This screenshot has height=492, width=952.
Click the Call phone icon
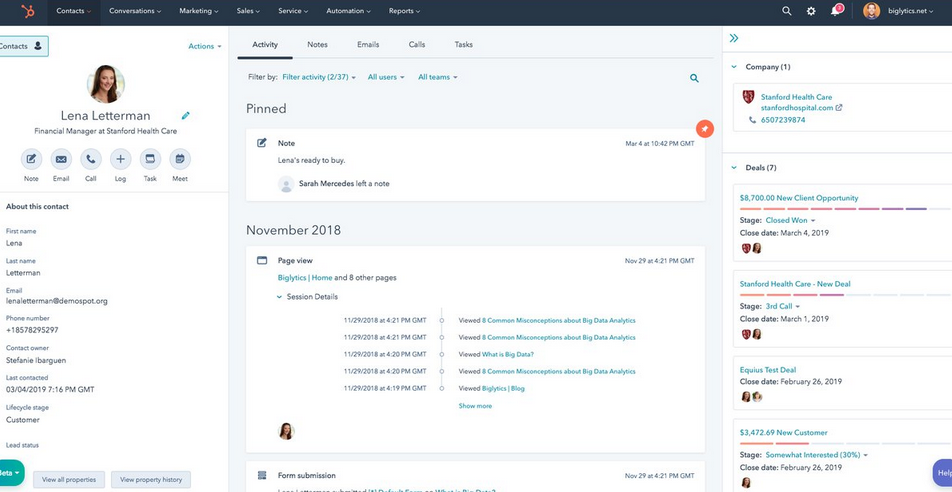[x=90, y=159]
